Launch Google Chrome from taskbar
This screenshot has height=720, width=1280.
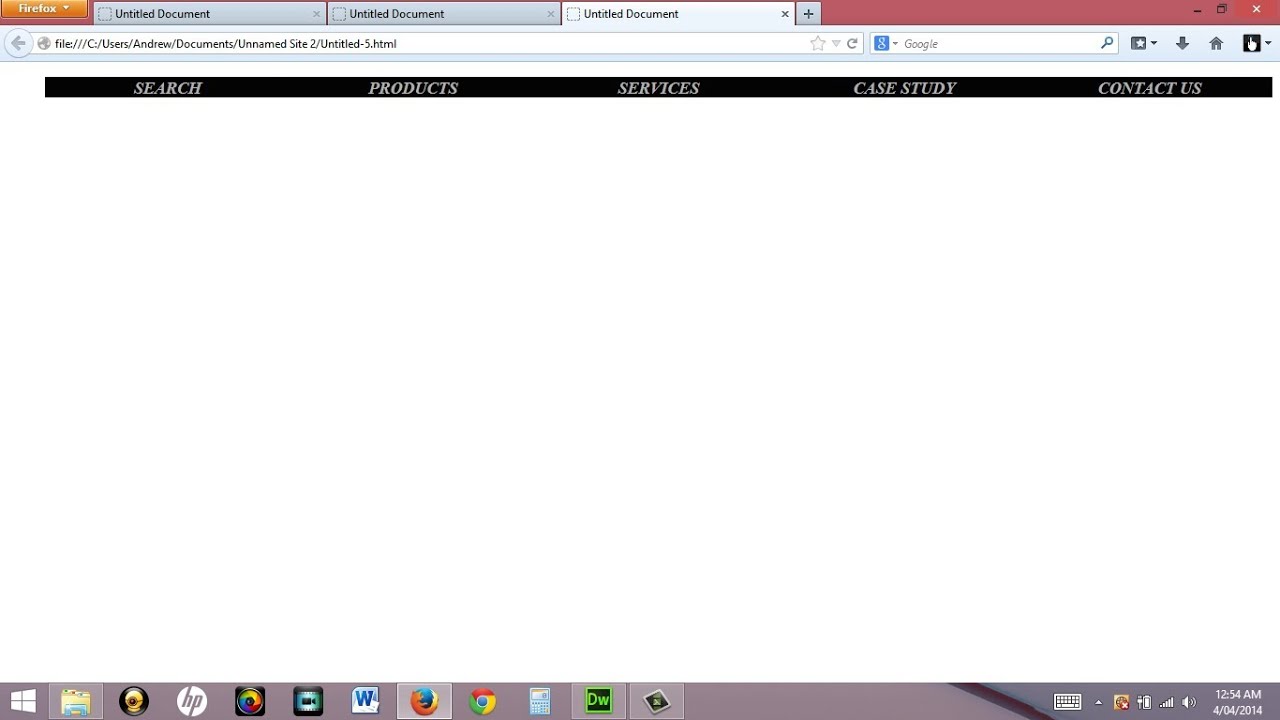click(482, 701)
